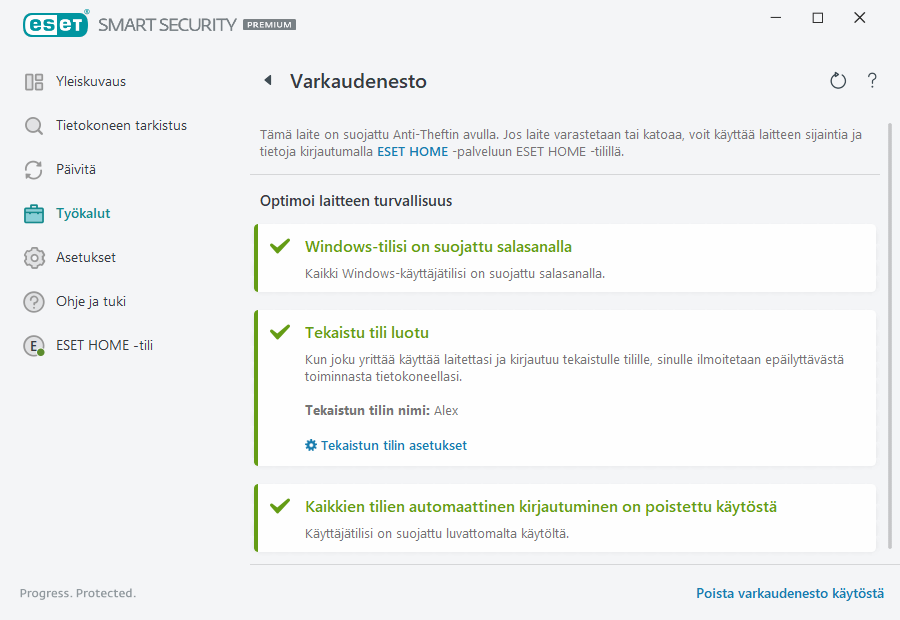The height and width of the screenshot is (620, 900).
Task: Select the Tietokoneen tarkistus scan icon
Action: pyautogui.click(x=33, y=125)
